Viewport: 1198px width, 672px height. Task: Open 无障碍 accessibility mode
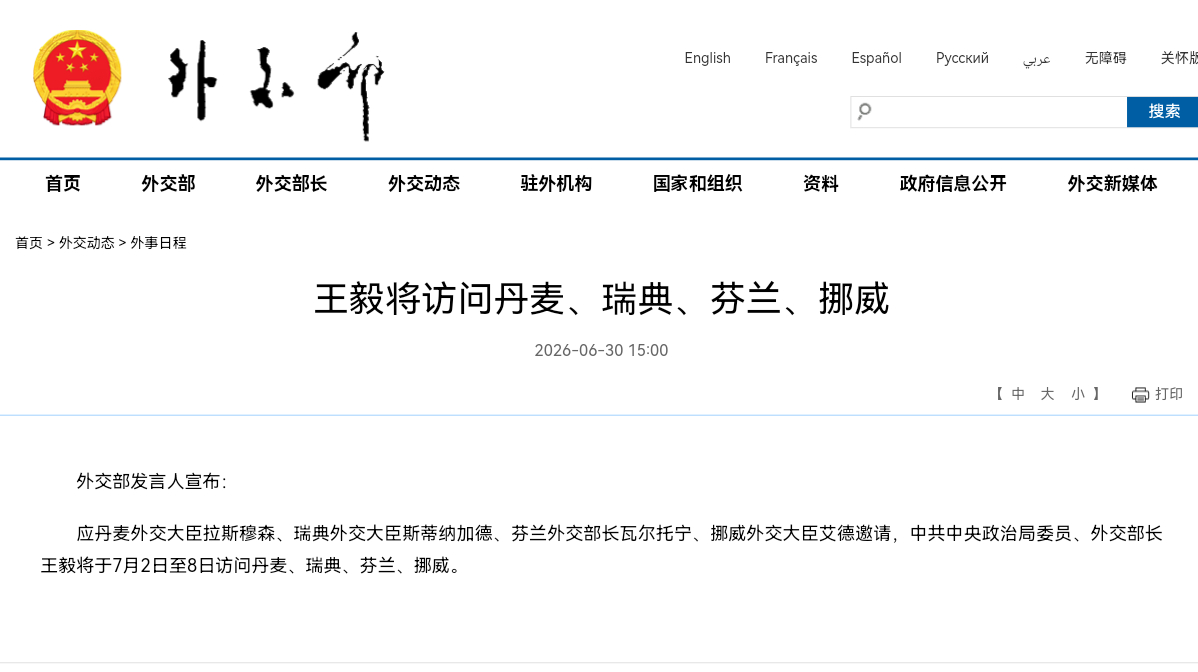click(1106, 58)
